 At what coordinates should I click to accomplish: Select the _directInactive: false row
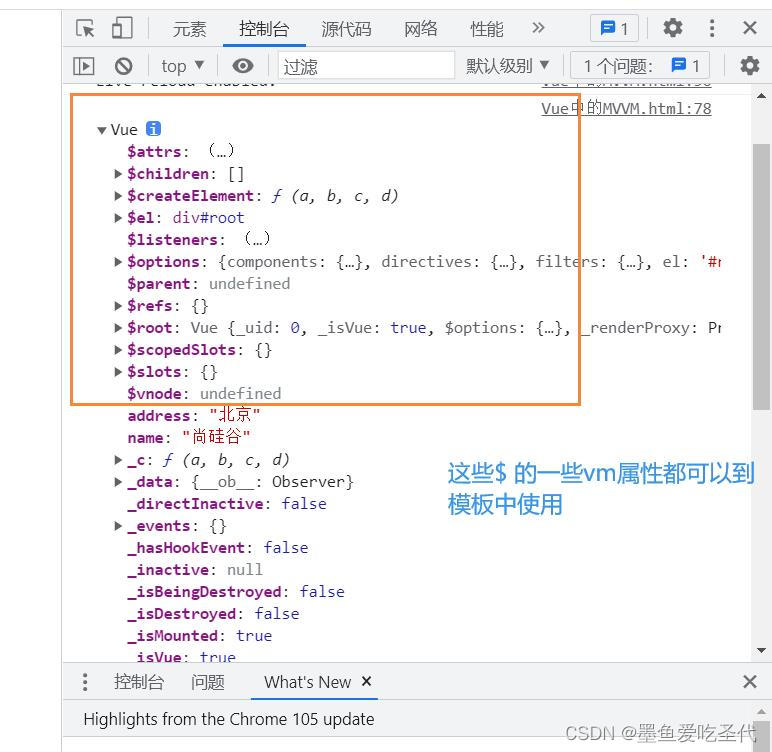[x=227, y=503]
